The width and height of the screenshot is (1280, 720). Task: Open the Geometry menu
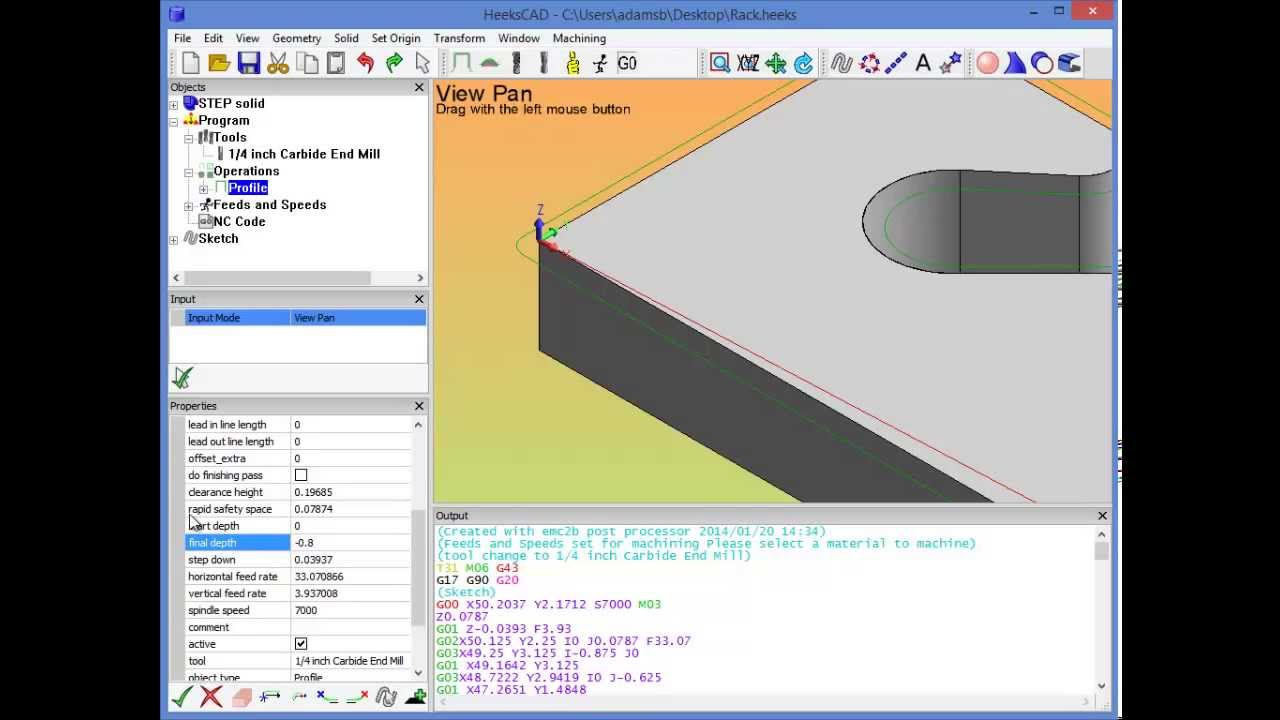[296, 38]
